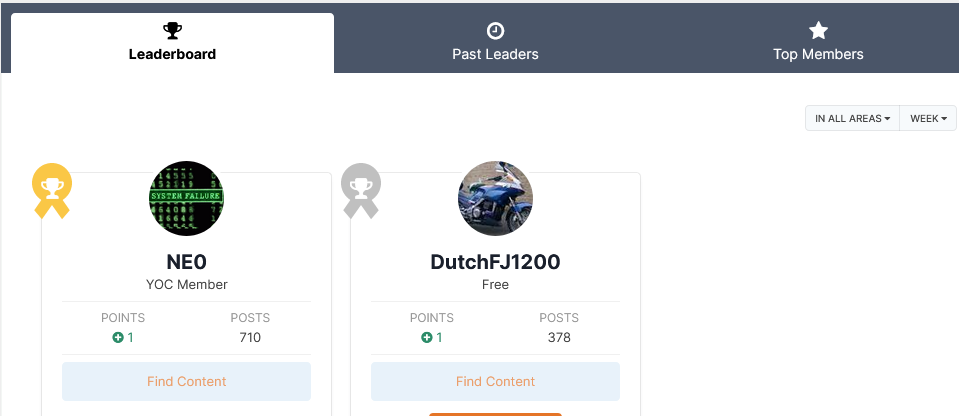The image size is (959, 416).
Task: Click the clock icon above Past Leaders
Action: pyautogui.click(x=495, y=31)
